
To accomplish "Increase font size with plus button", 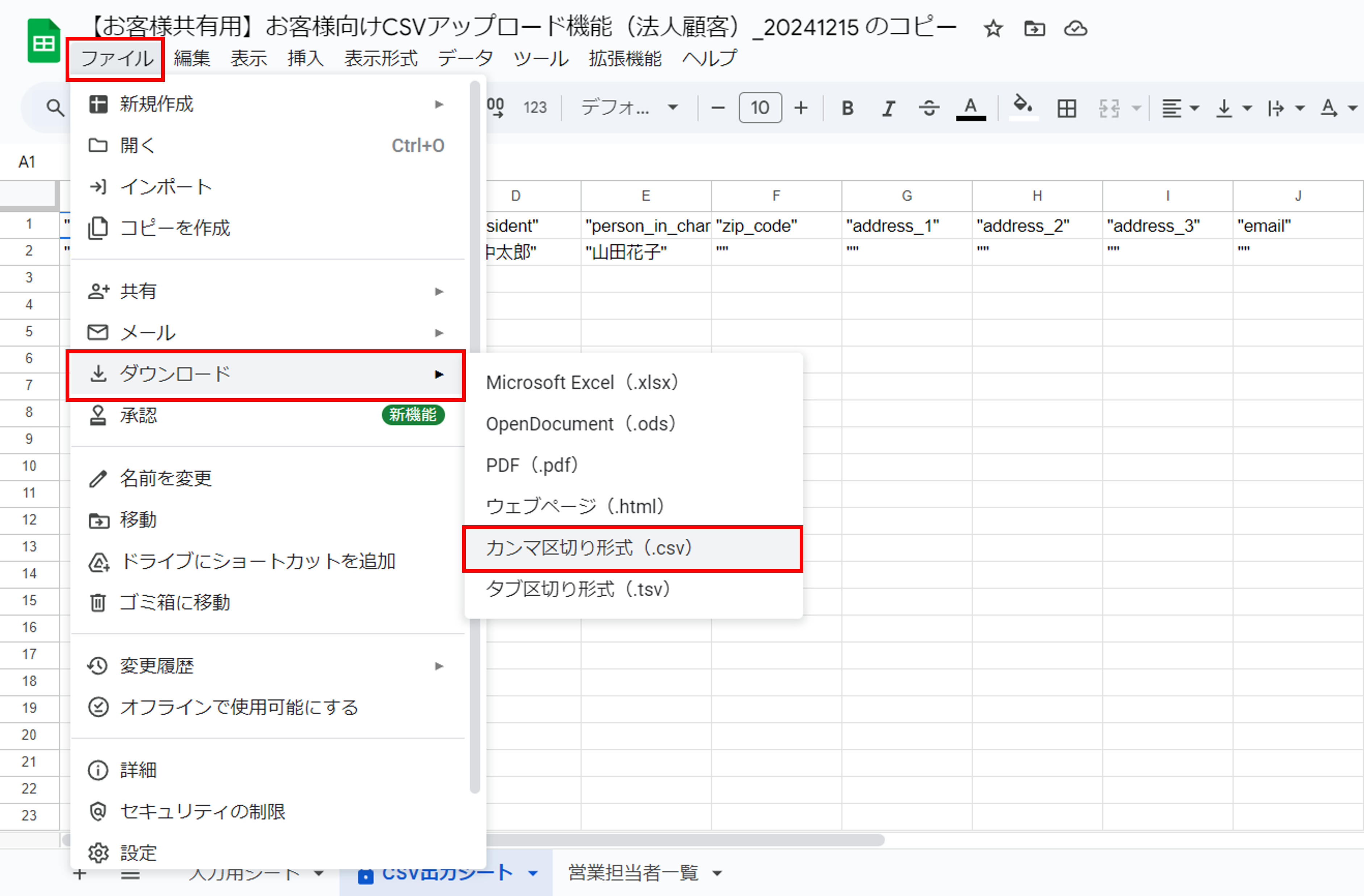I will pyautogui.click(x=801, y=108).
